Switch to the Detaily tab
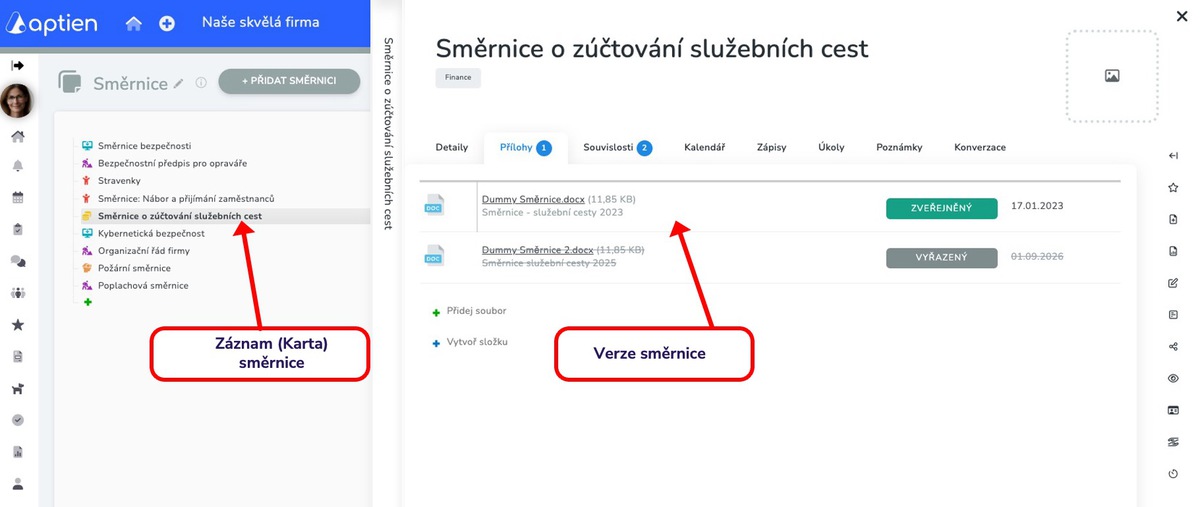Viewport: 1200px width, 507px height. point(452,147)
